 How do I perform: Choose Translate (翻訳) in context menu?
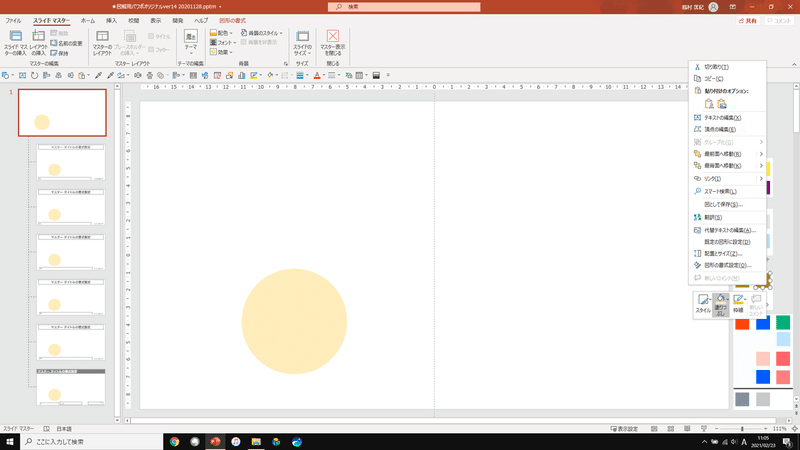tap(727, 217)
